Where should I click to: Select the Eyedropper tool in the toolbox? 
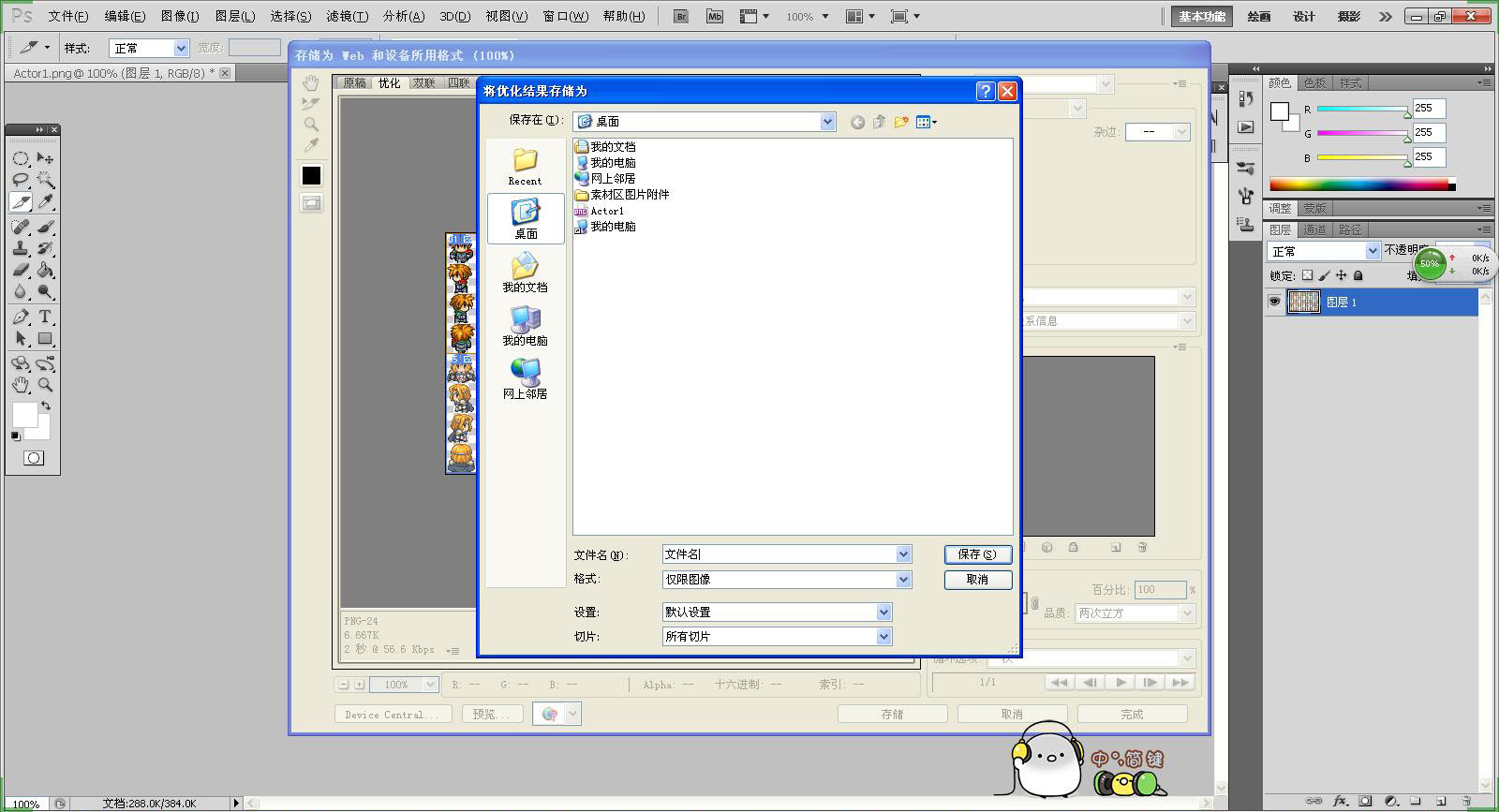[45, 201]
